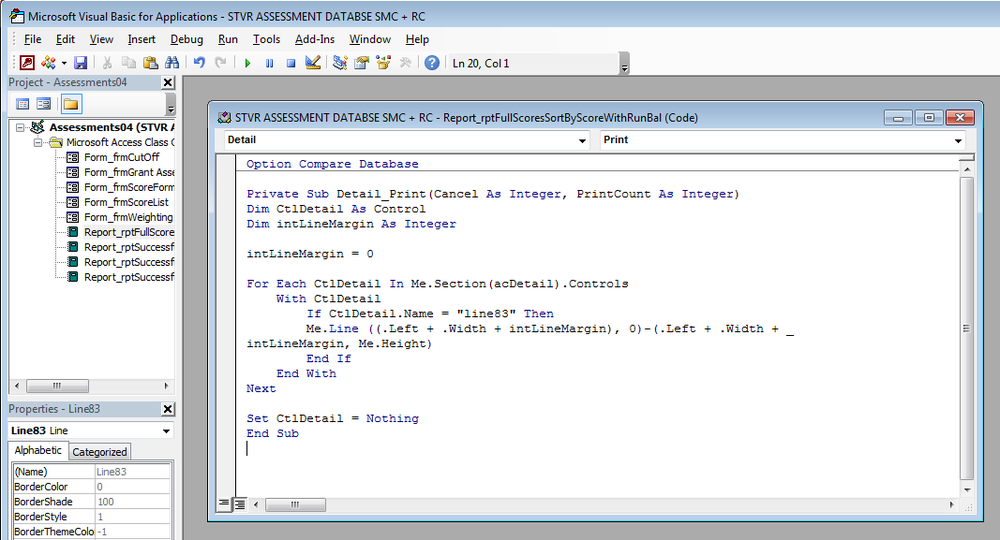The height and width of the screenshot is (540, 1000).
Task: Open Project Explorer toolbar icon
Action: pos(340,62)
